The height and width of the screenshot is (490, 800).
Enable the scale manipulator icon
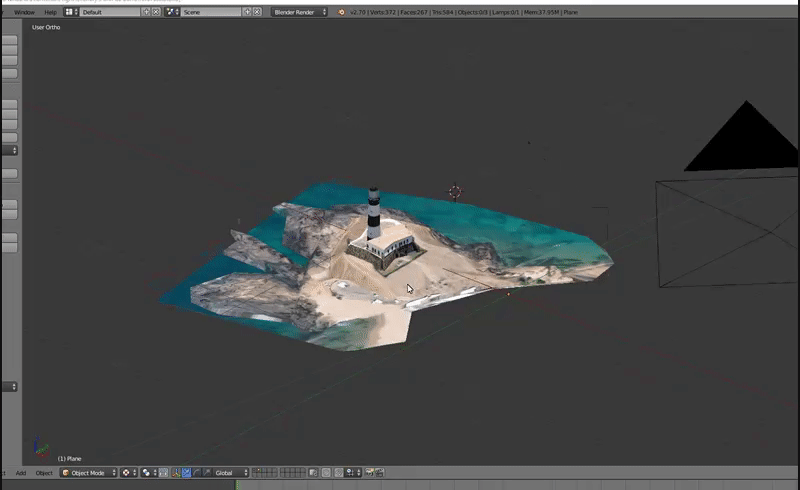point(207,473)
